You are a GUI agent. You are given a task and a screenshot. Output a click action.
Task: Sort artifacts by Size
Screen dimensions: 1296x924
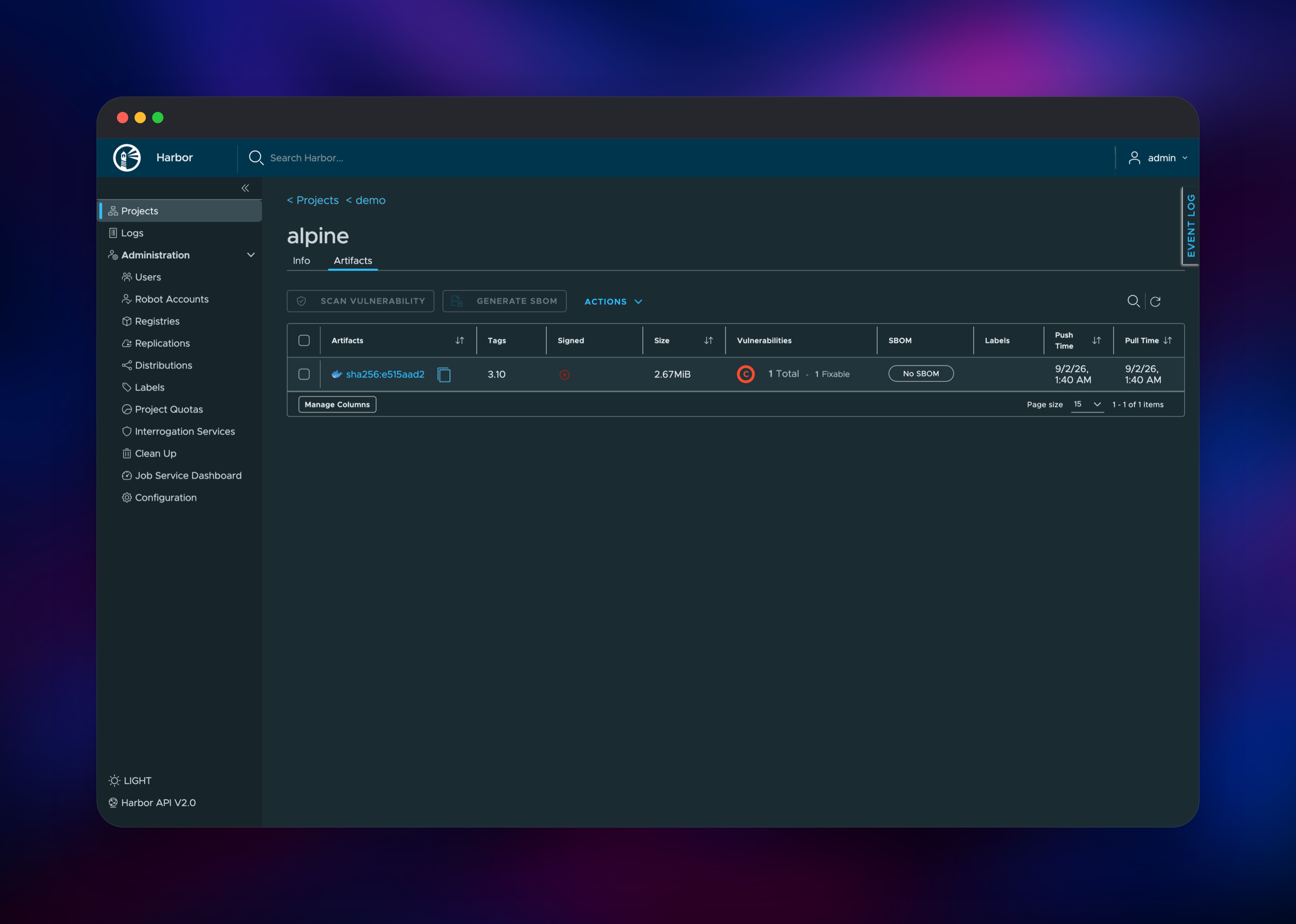708,340
